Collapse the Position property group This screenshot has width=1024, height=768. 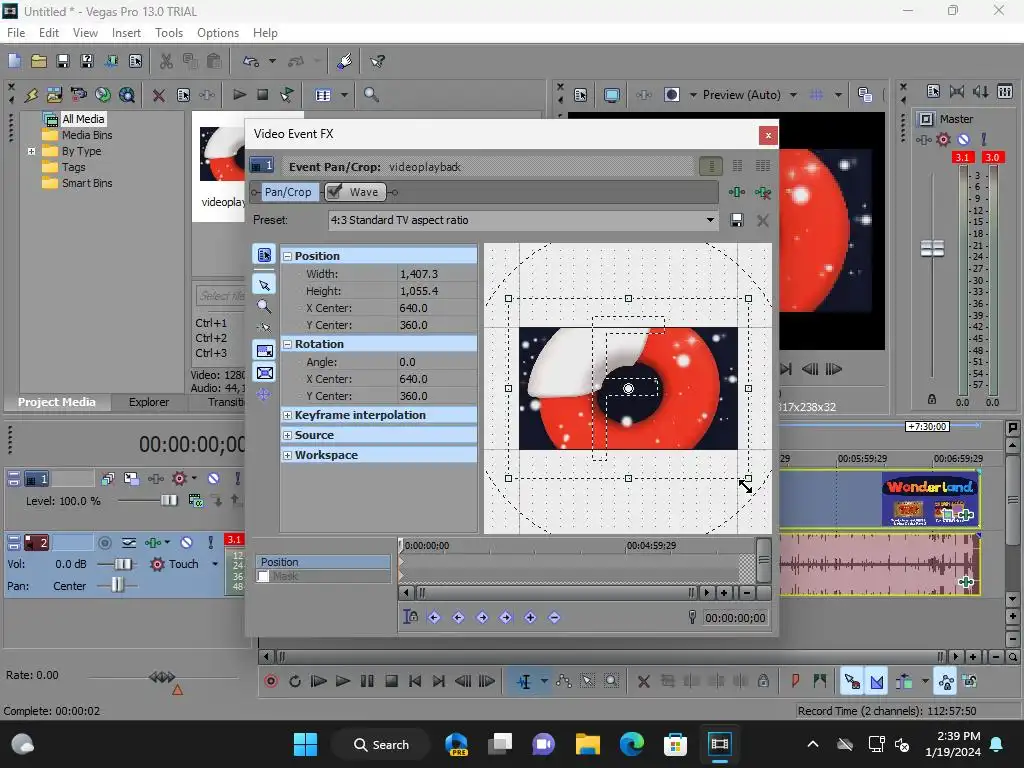tap(287, 257)
